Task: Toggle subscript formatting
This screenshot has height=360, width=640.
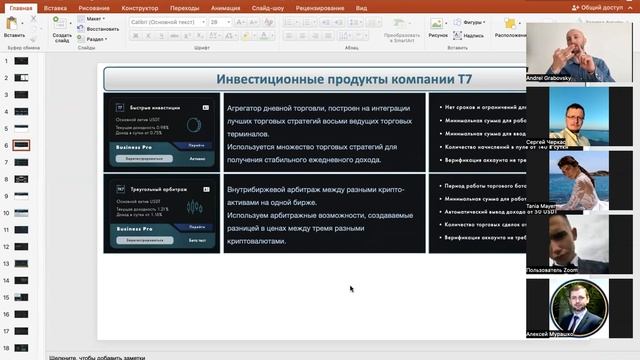Action: (200, 36)
